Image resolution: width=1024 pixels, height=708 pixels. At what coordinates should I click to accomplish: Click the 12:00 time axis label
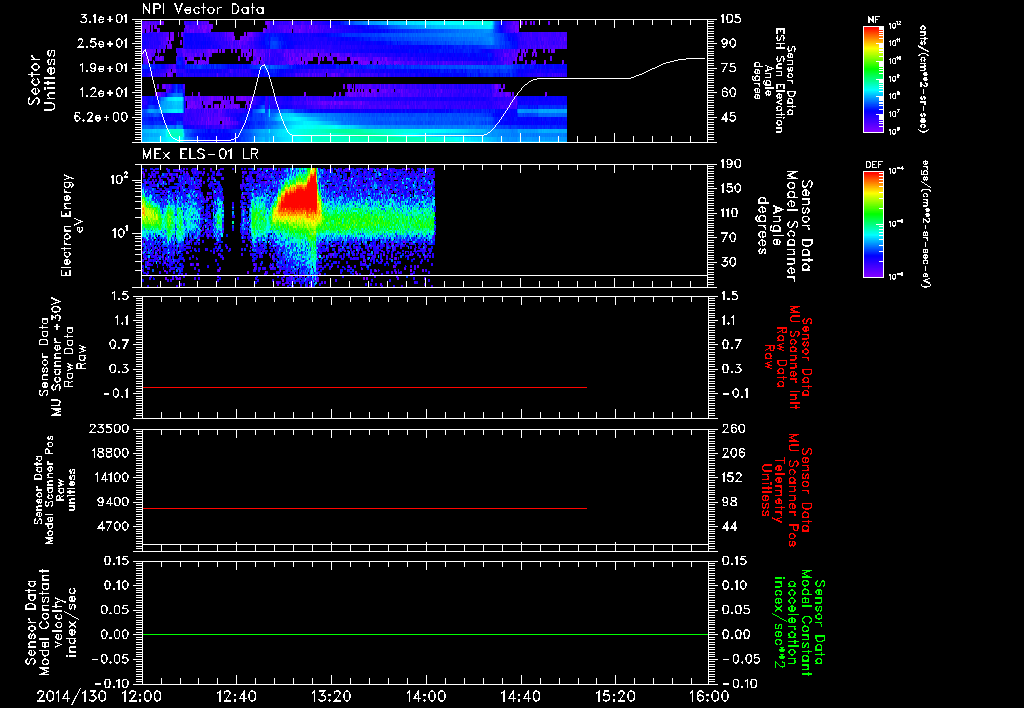(x=142, y=696)
